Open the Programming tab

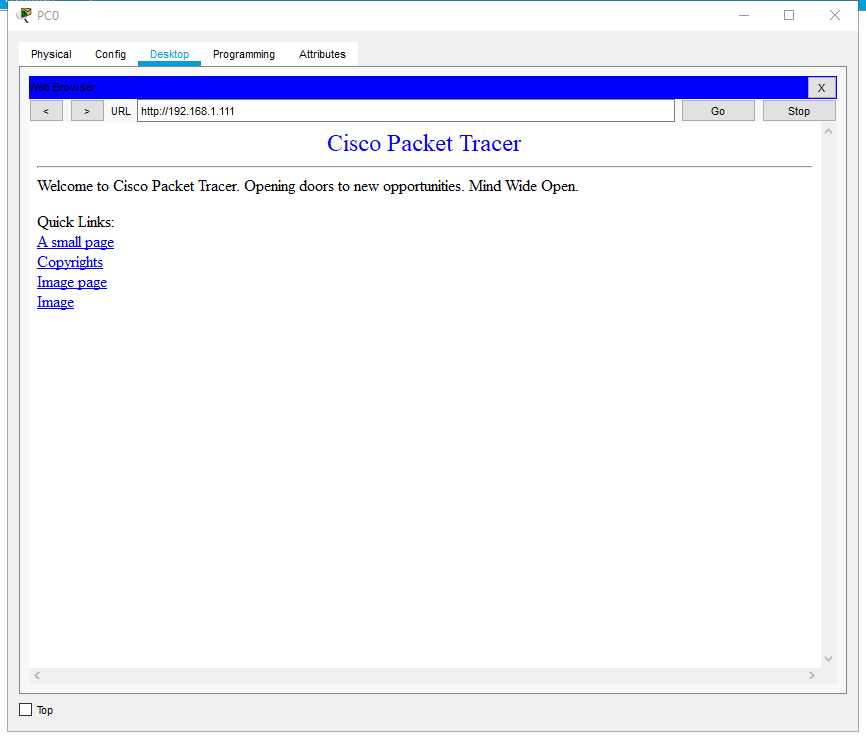click(244, 54)
